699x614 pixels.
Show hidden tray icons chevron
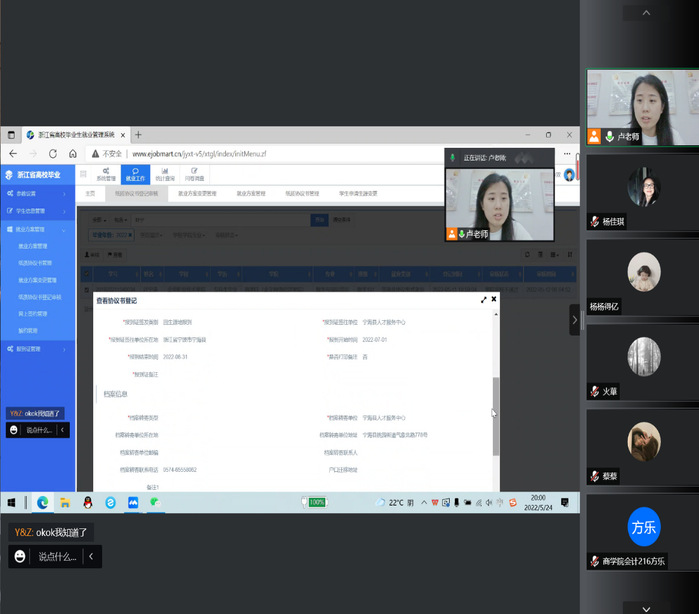[x=424, y=503]
